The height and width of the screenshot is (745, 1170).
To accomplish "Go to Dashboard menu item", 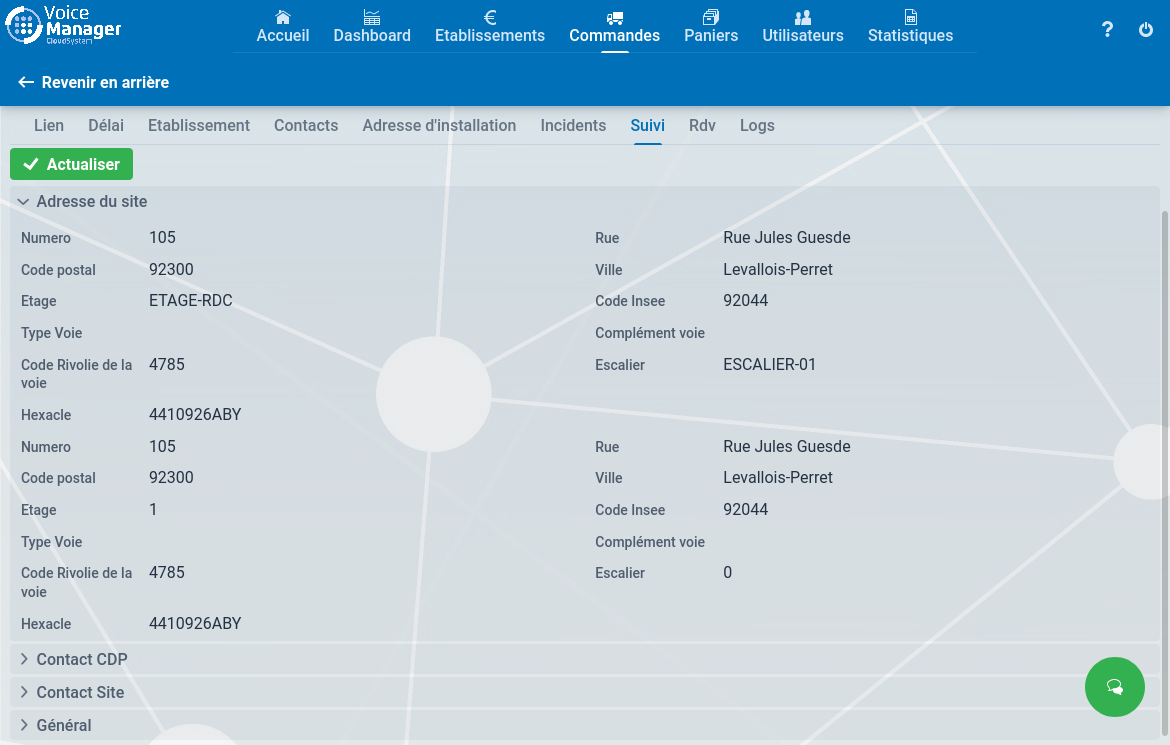I will click(372, 35).
